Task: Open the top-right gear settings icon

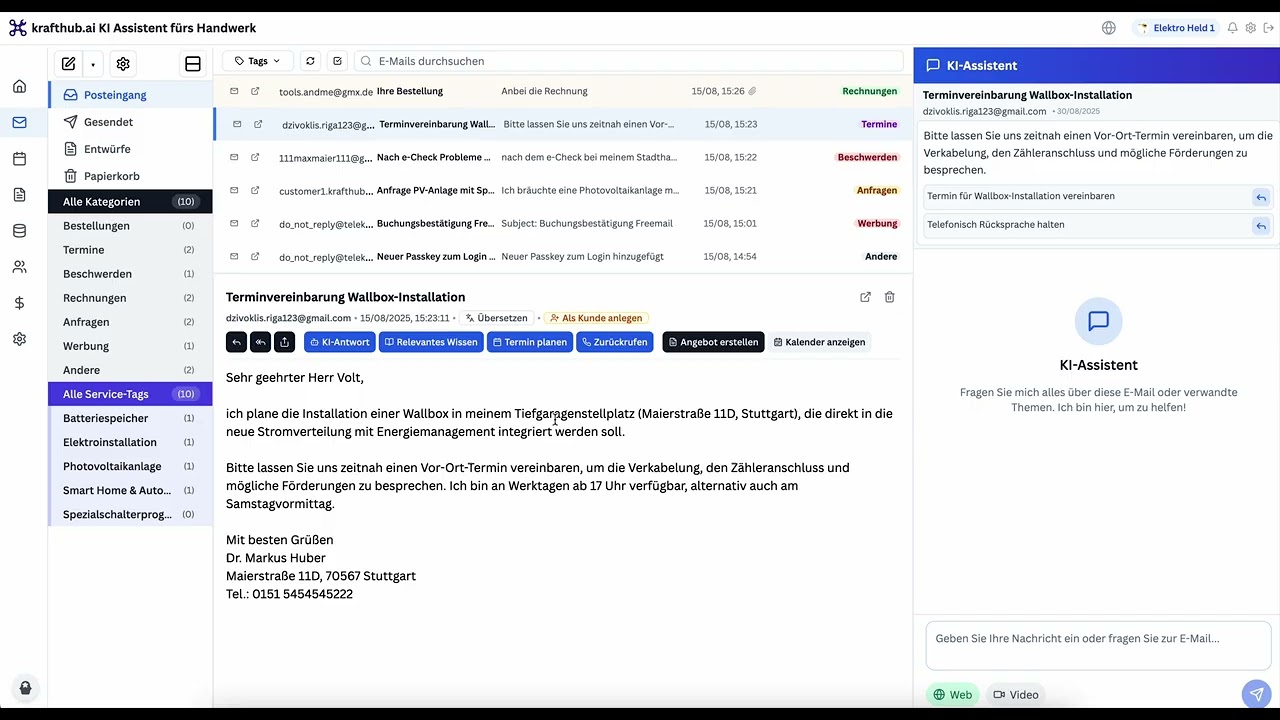Action: pos(1251,28)
